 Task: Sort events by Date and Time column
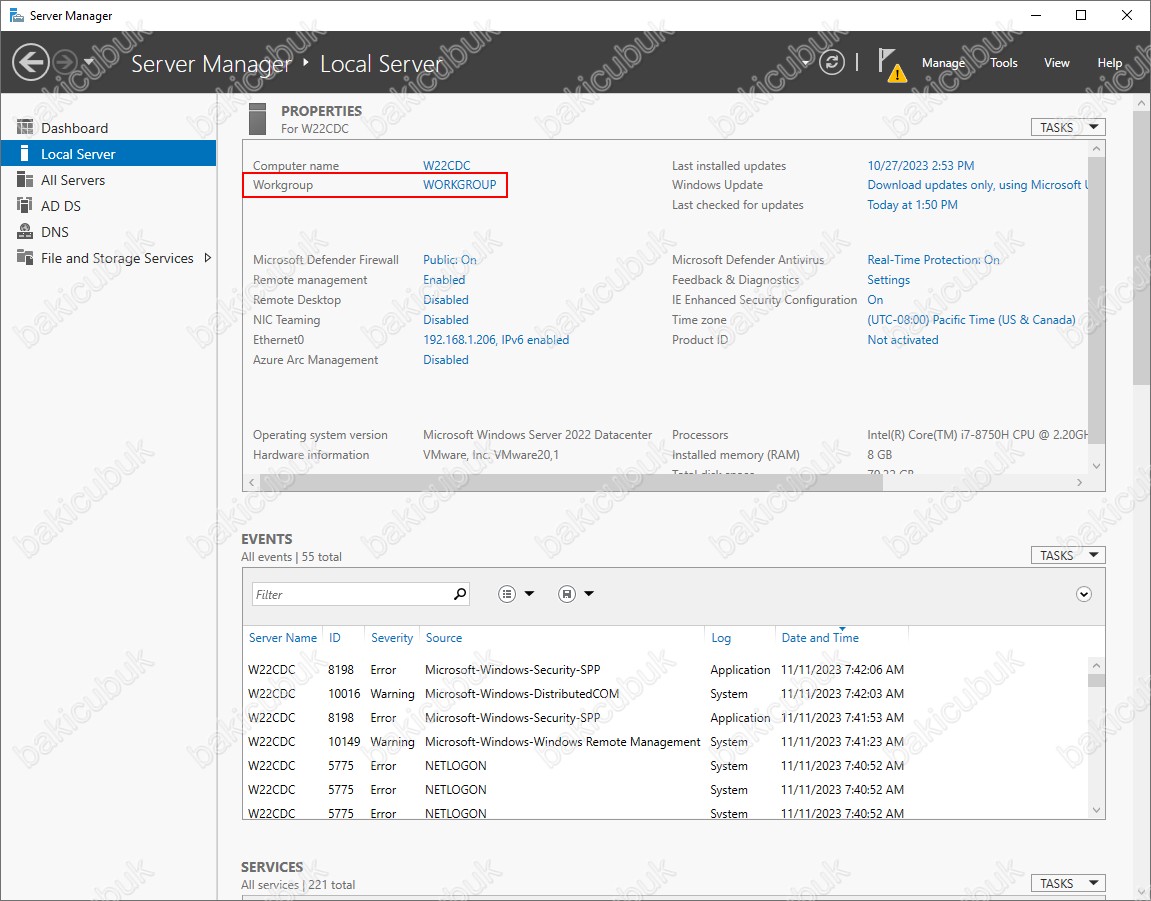click(820, 638)
